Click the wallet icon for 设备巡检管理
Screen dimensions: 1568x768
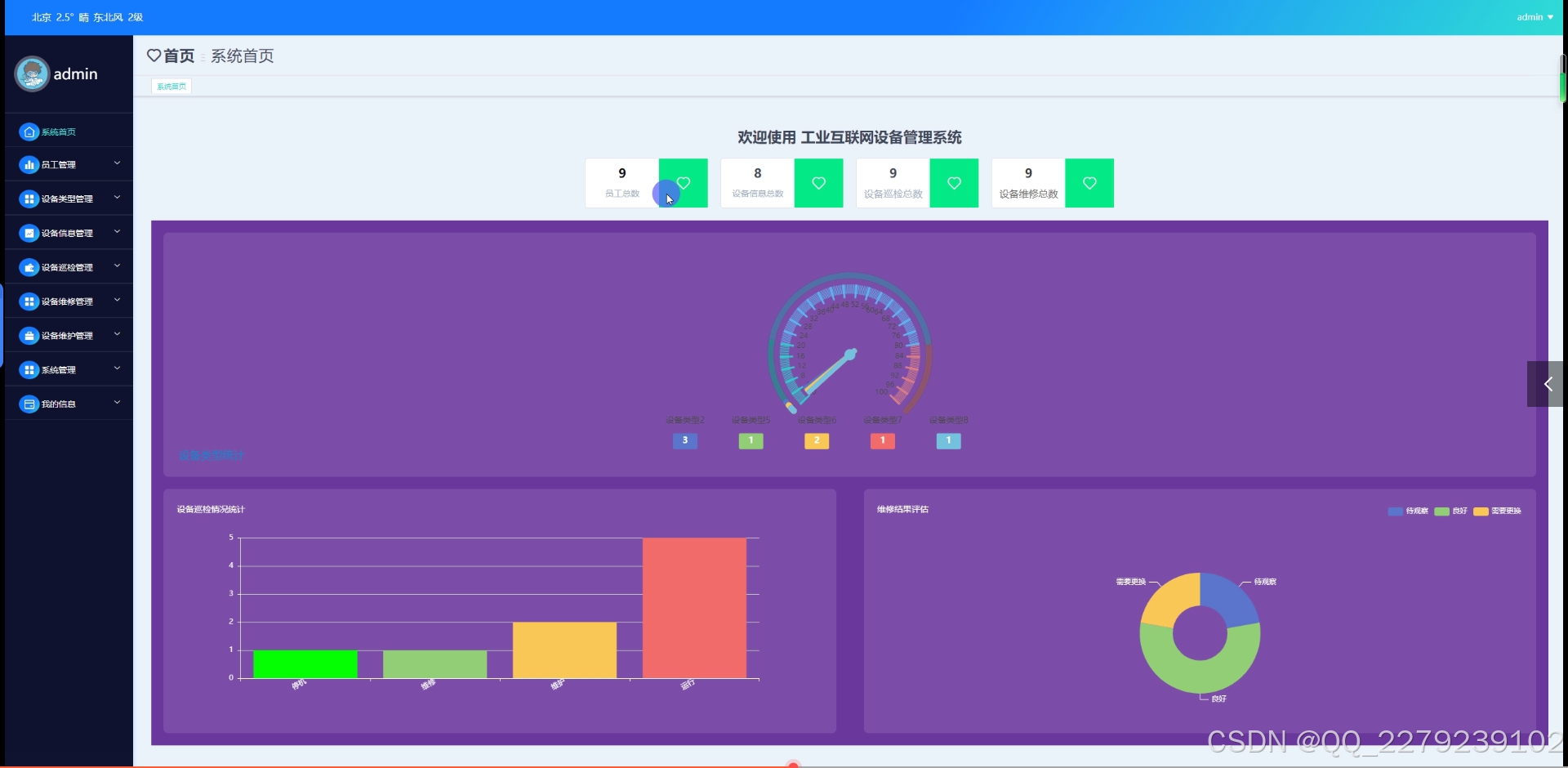coord(29,268)
